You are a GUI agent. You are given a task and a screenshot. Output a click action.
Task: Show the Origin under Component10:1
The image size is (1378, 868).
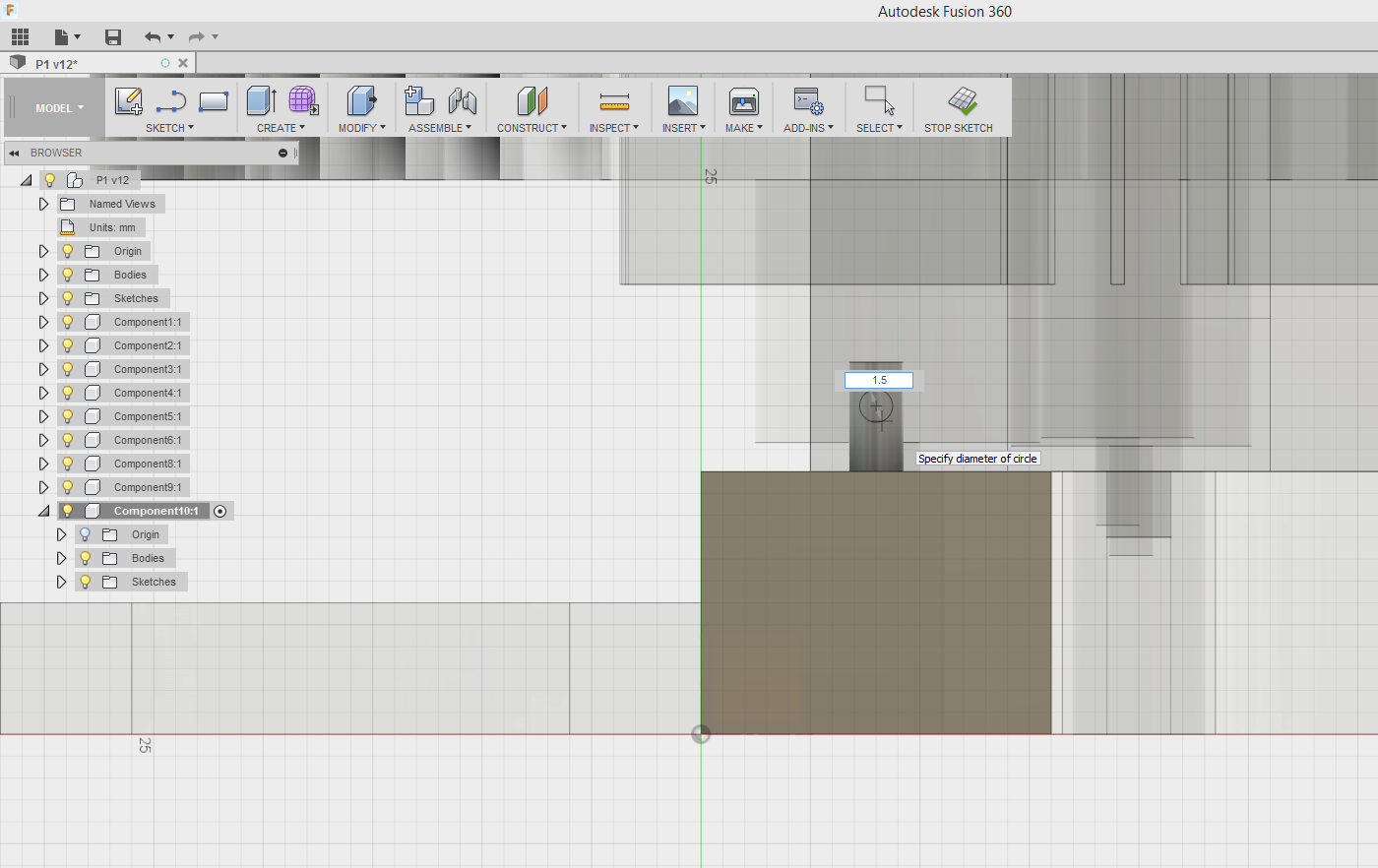coord(86,534)
